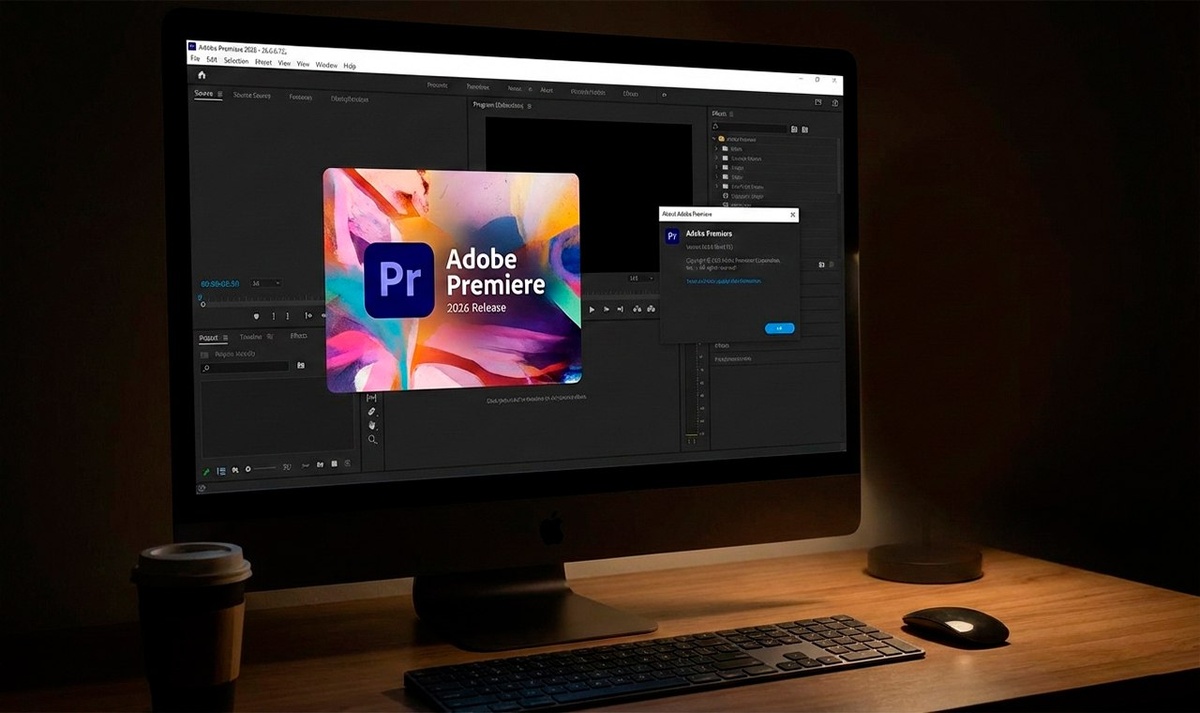Open the Edit menu

tap(212, 60)
